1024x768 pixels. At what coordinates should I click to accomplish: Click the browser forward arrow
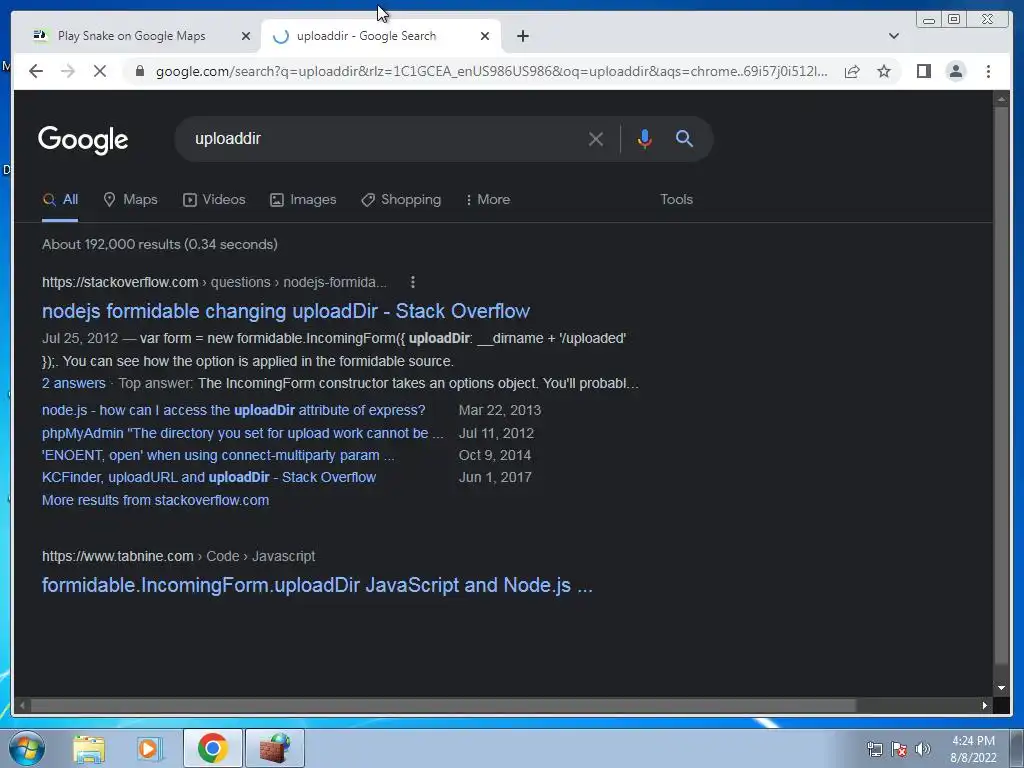(x=68, y=71)
